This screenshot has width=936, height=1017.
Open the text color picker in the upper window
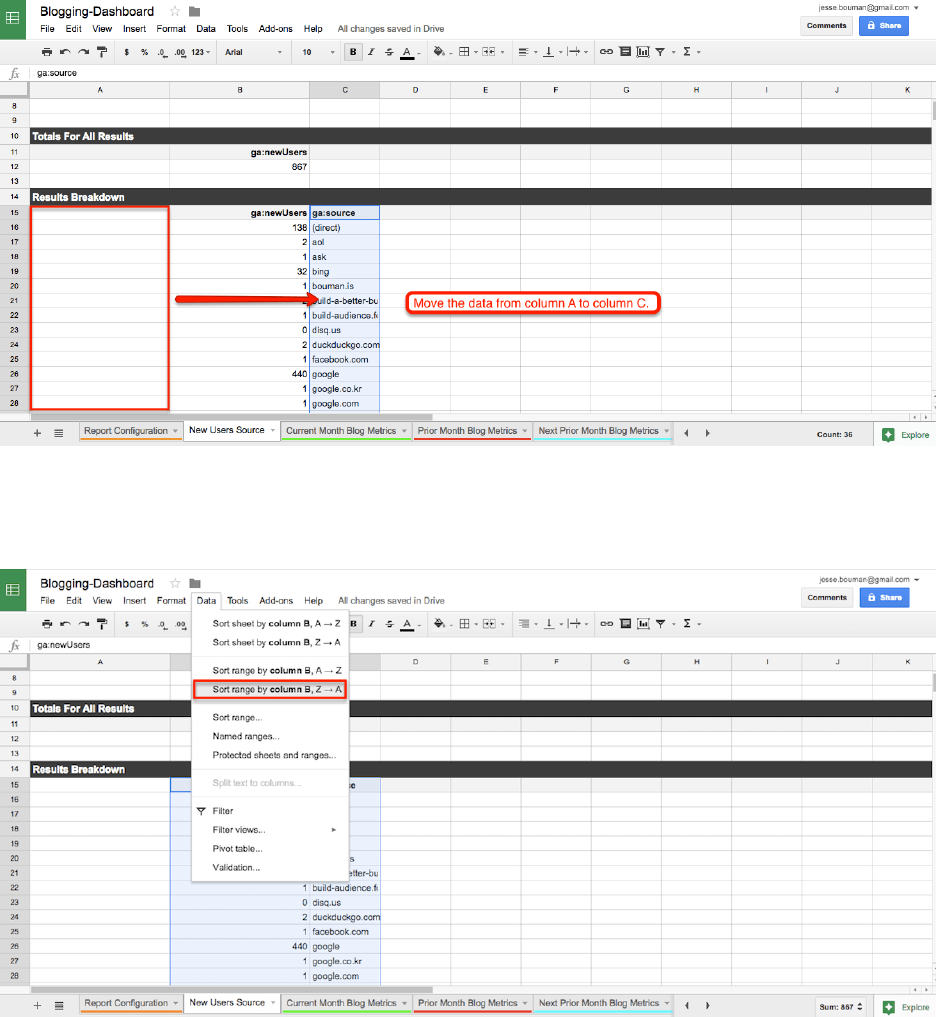407,52
